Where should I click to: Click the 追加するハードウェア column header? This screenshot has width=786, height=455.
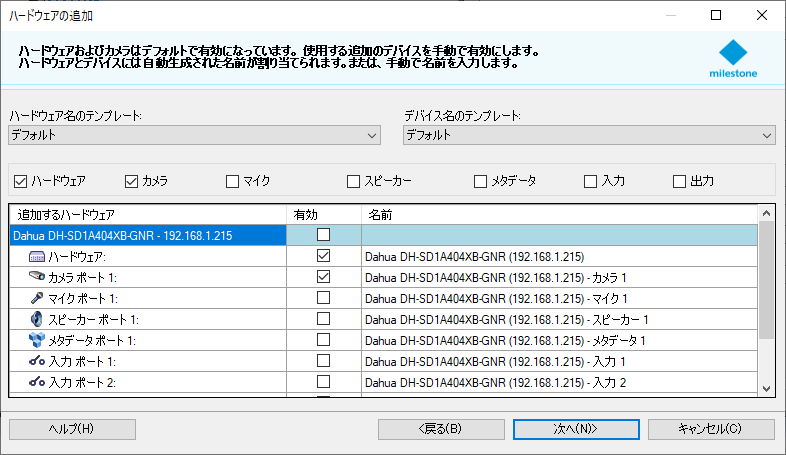point(148,215)
